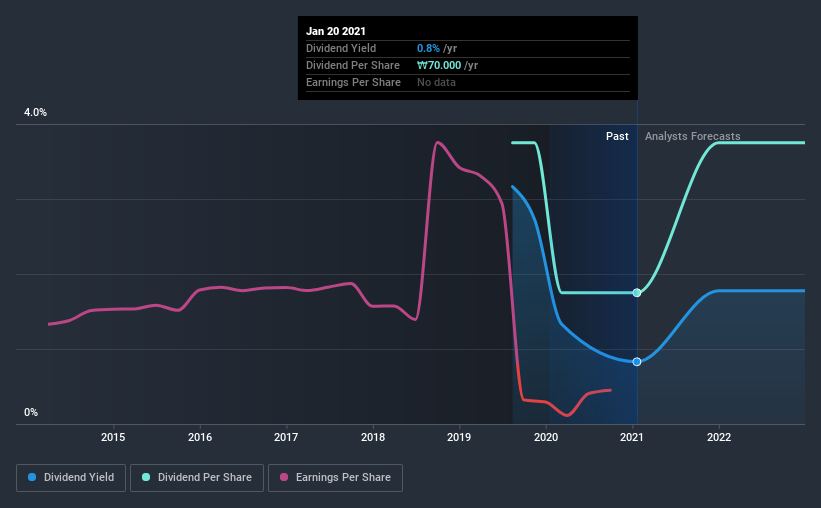The image size is (821, 508).
Task: Select the blue data point marker on Dividend Yield line
Action: pos(637,362)
